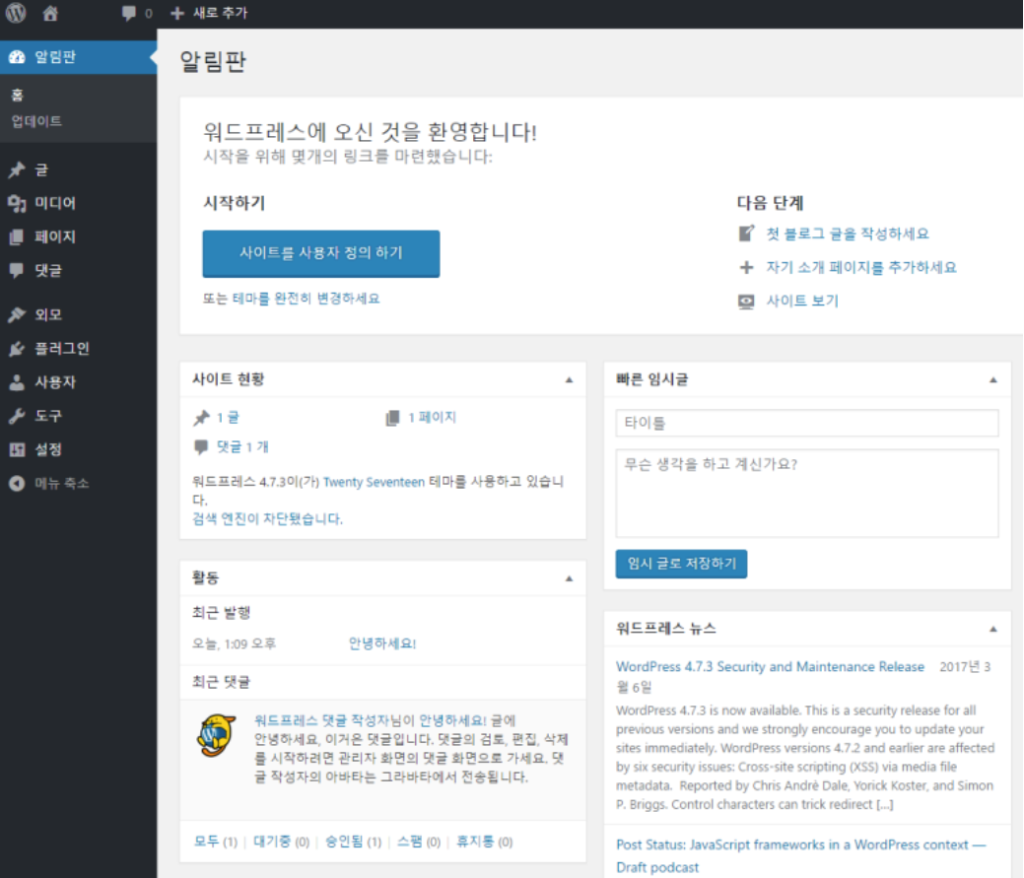
Task: Click the edit icon beside 첫 블로그 글을 작성하세요
Action: click(x=746, y=233)
